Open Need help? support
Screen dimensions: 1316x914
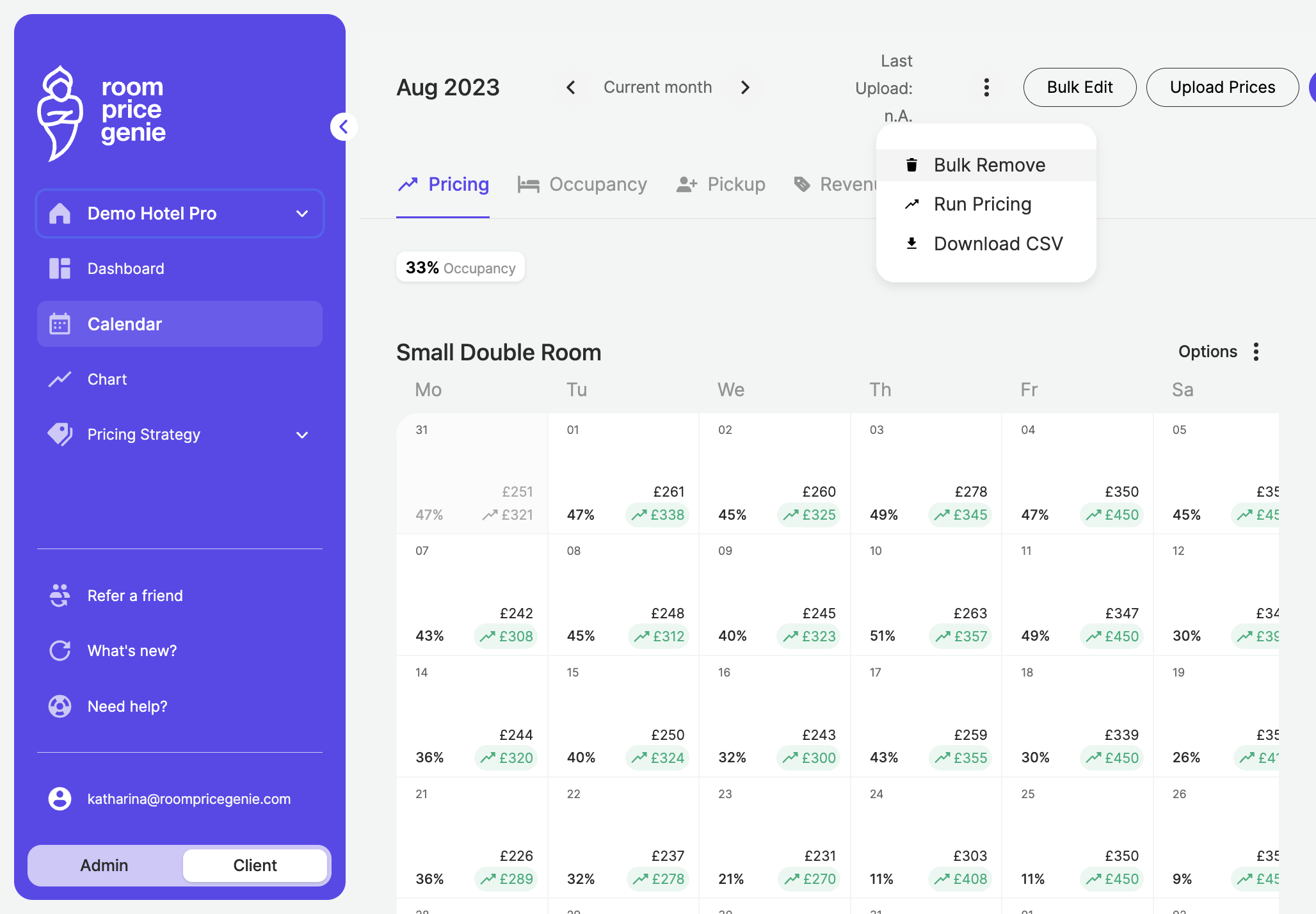(179, 706)
